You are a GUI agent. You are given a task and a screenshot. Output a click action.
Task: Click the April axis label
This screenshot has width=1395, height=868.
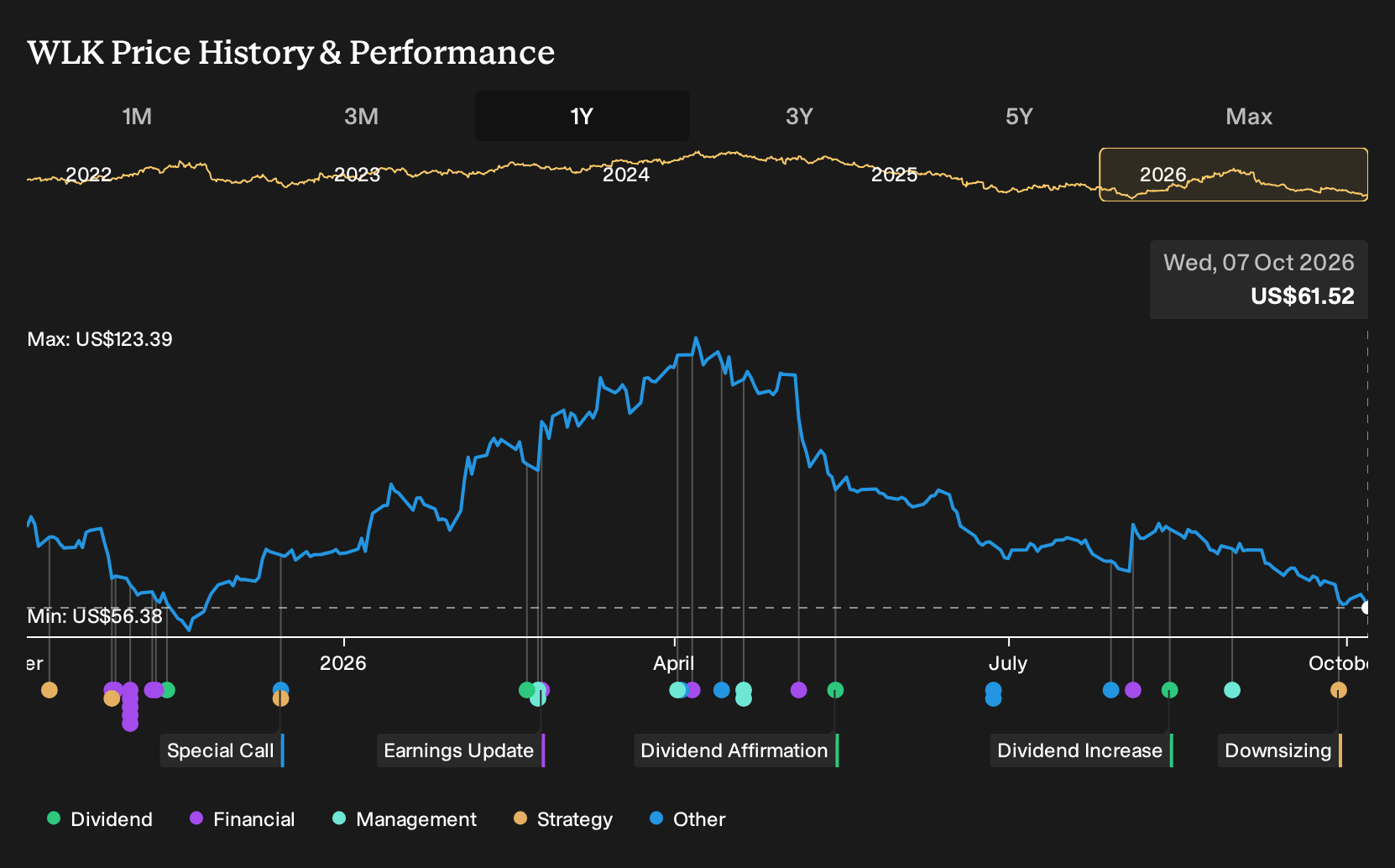tap(674, 663)
